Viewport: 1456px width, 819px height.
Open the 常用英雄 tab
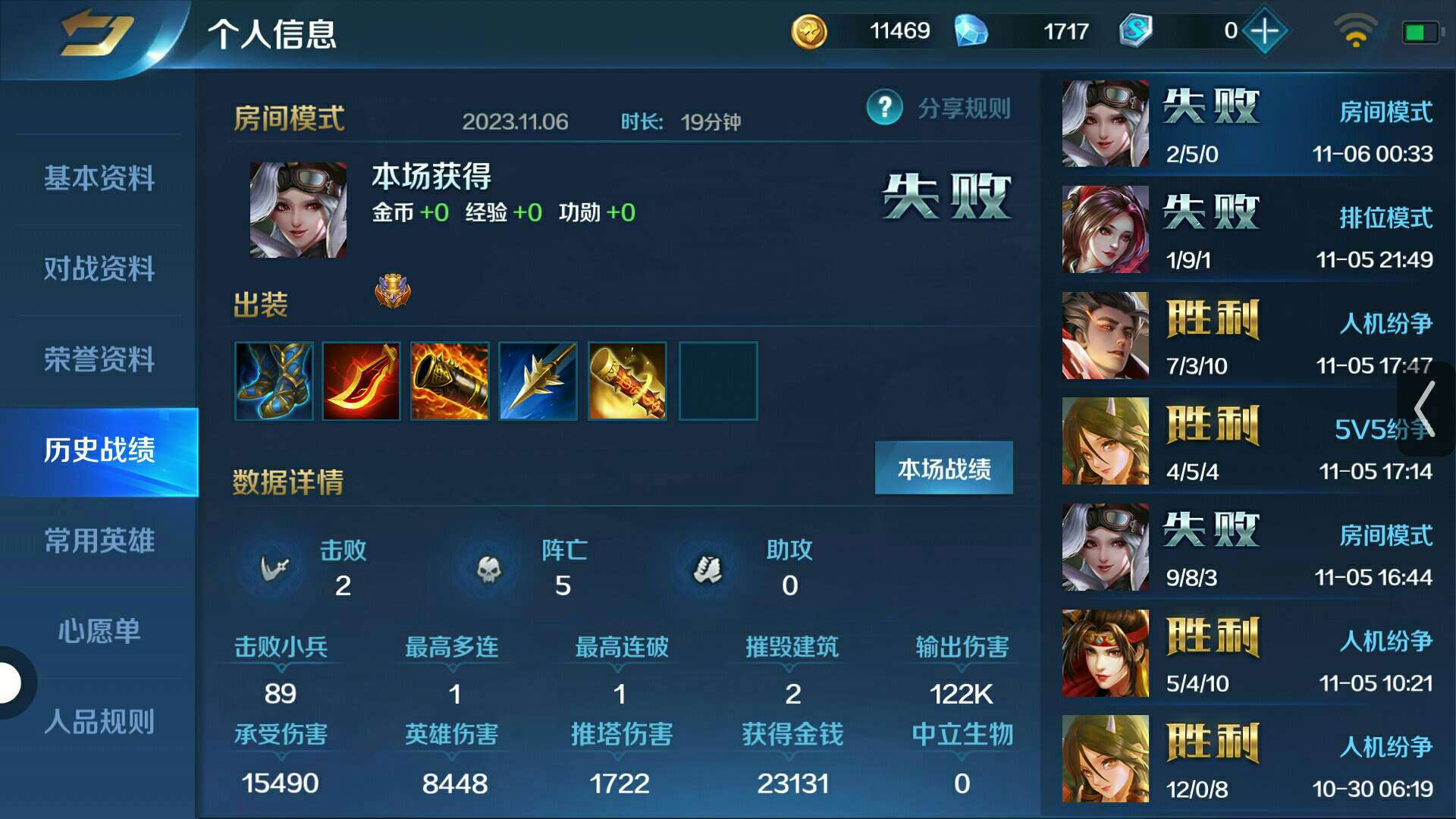[99, 541]
